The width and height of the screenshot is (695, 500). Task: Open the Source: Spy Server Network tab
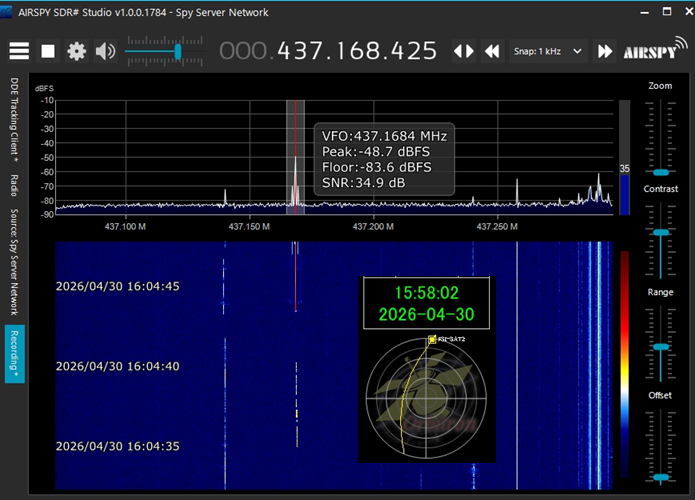(15, 262)
